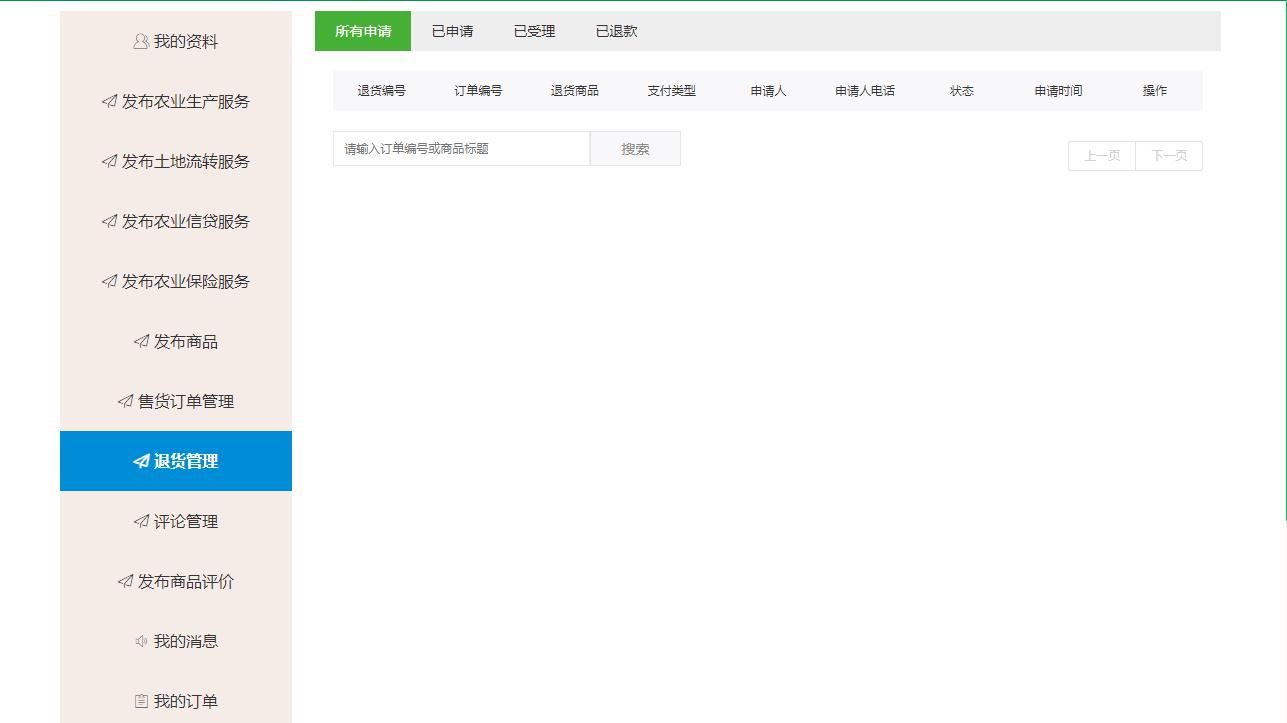Switch to the 已申请 tab
This screenshot has width=1287, height=723.
click(452, 31)
